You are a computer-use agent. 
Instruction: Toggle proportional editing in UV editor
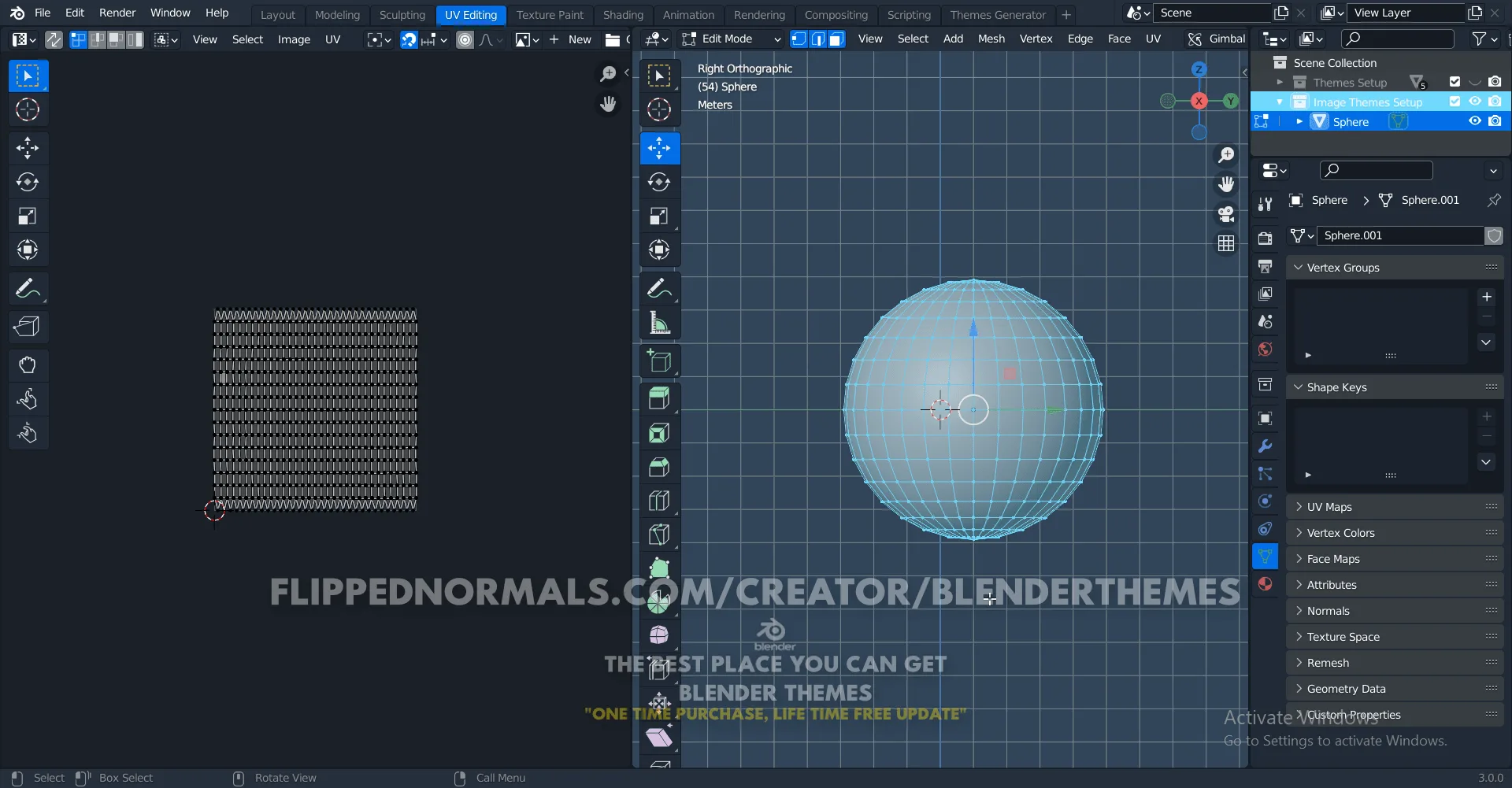pyautogui.click(x=465, y=39)
